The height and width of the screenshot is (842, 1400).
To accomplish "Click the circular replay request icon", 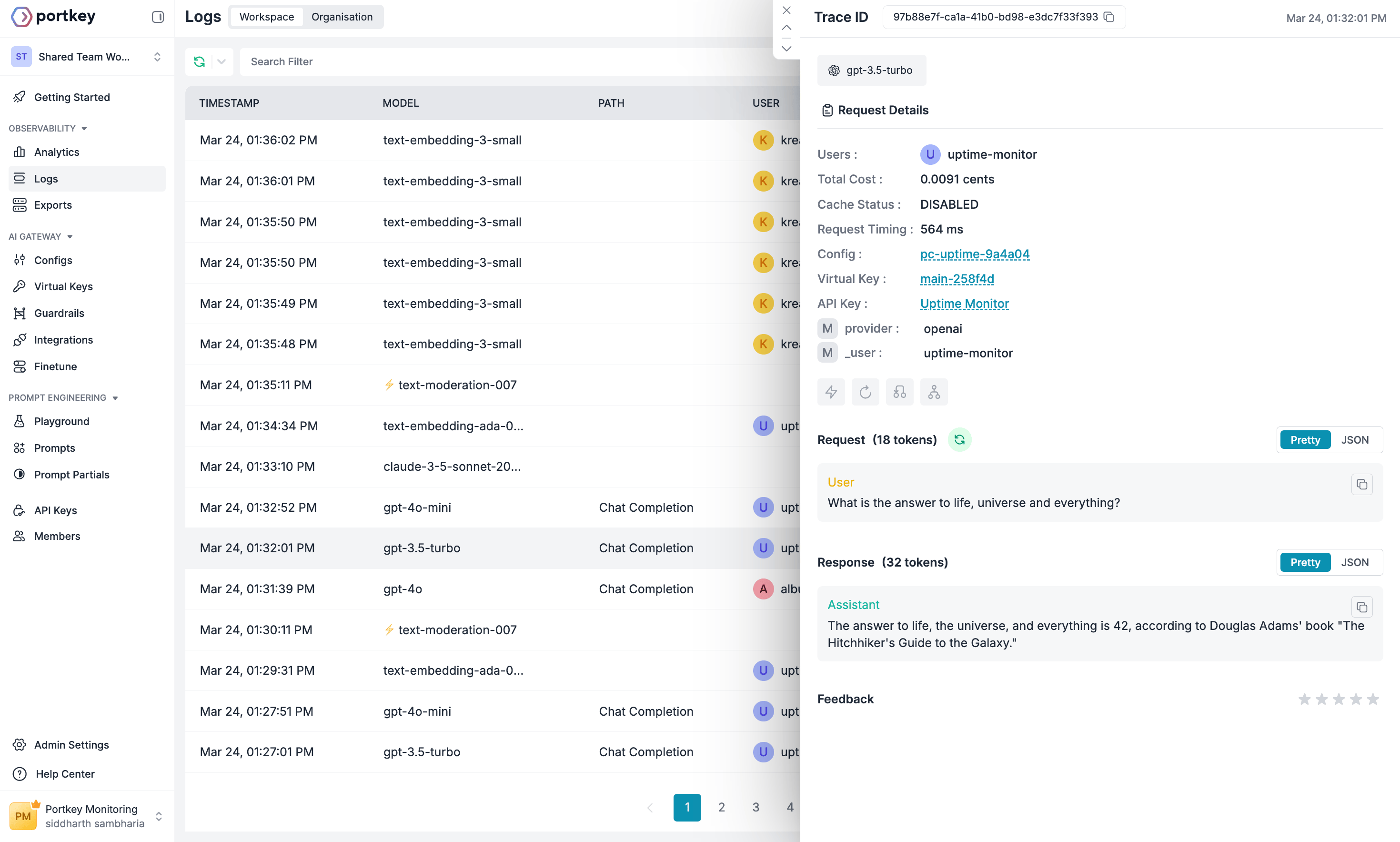I will pyautogui.click(x=865, y=392).
